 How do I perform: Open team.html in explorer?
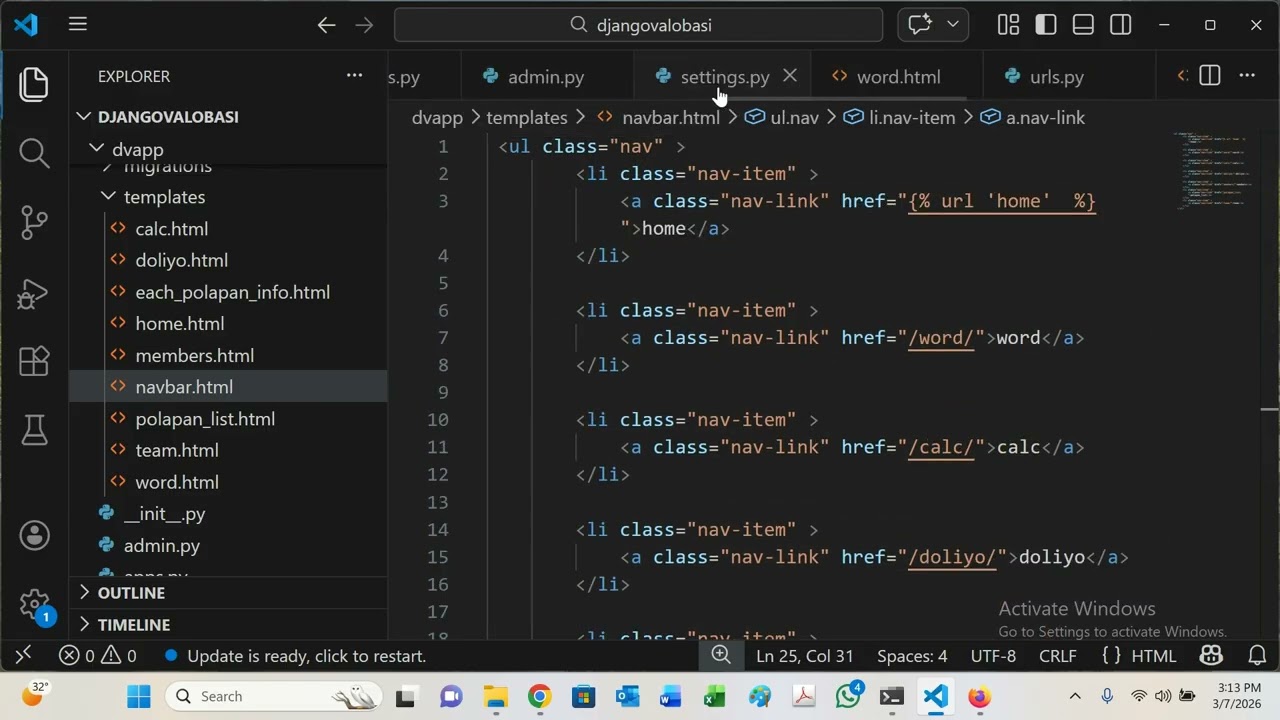(228, 450)
